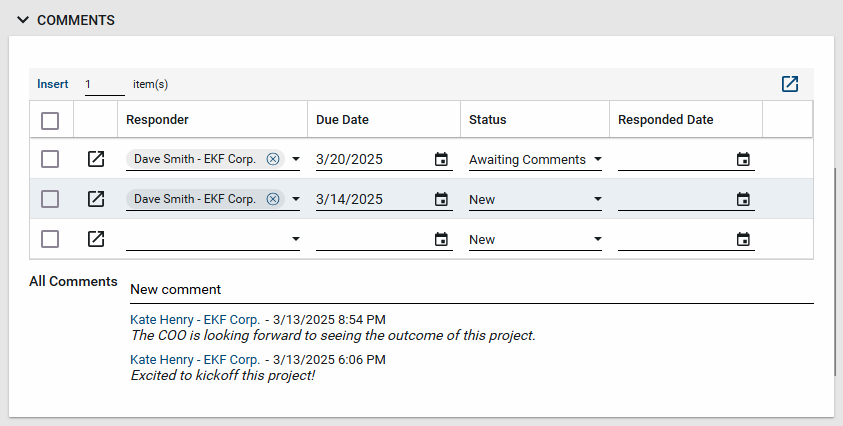843x426 pixels.
Task: Expand responder dropdown in the empty third row
Action: pos(295,239)
